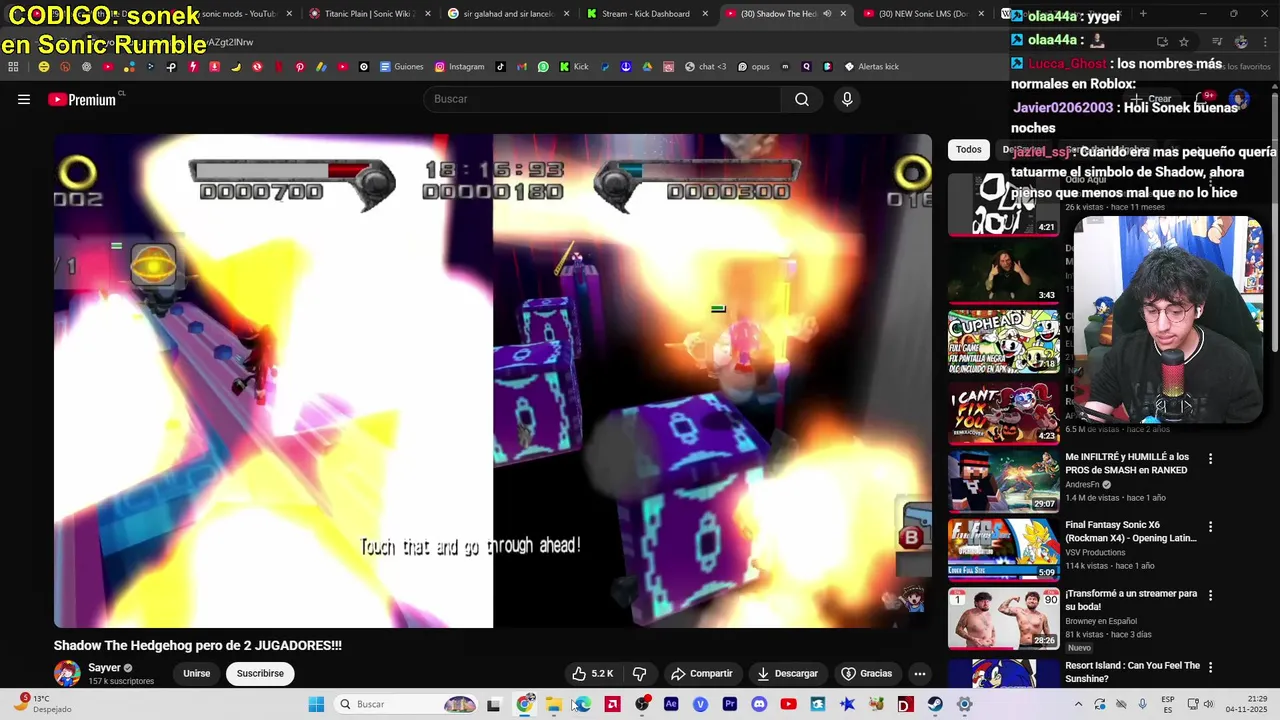Open the apps grid icon in bookmarks bar

pyautogui.click(x=13, y=67)
